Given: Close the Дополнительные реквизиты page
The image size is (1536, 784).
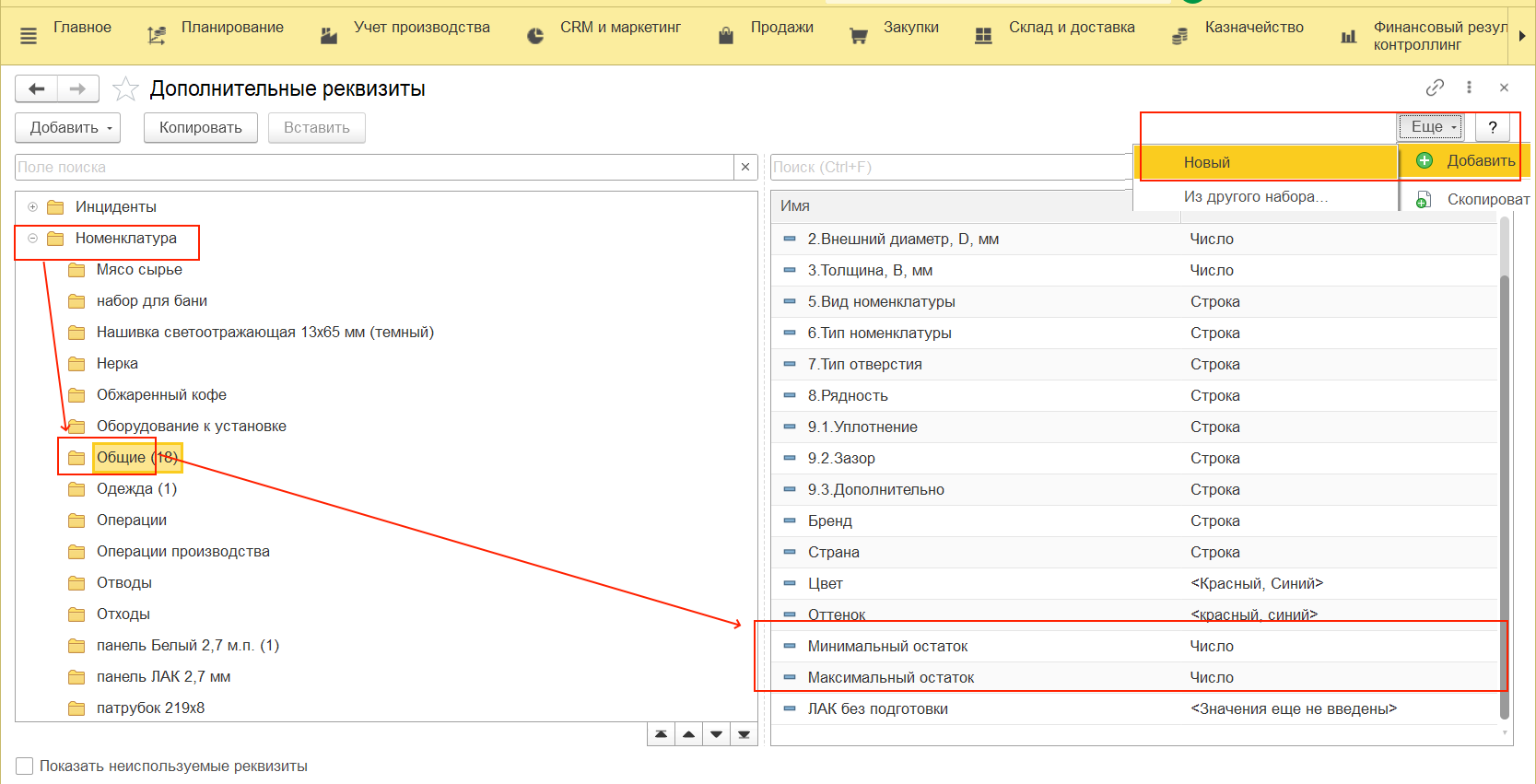Looking at the screenshot, I should (x=1504, y=88).
